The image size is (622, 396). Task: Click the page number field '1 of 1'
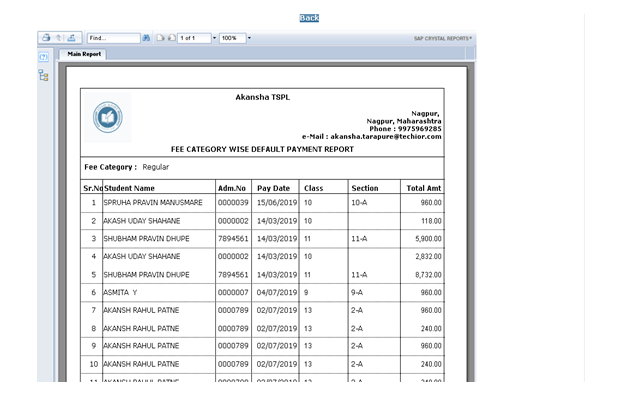[194, 38]
